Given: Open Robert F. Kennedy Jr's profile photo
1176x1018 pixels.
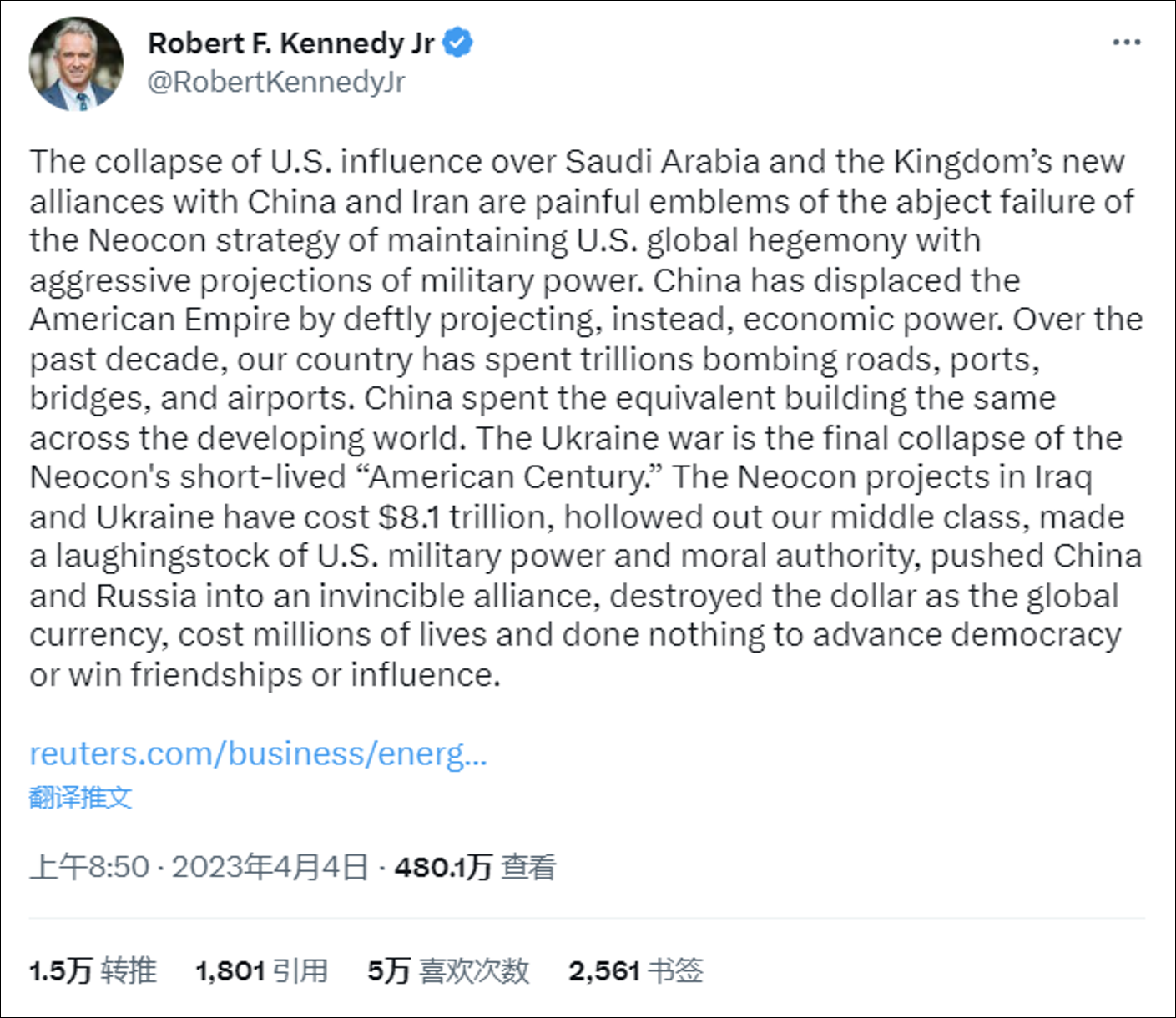Looking at the screenshot, I should click(x=76, y=63).
